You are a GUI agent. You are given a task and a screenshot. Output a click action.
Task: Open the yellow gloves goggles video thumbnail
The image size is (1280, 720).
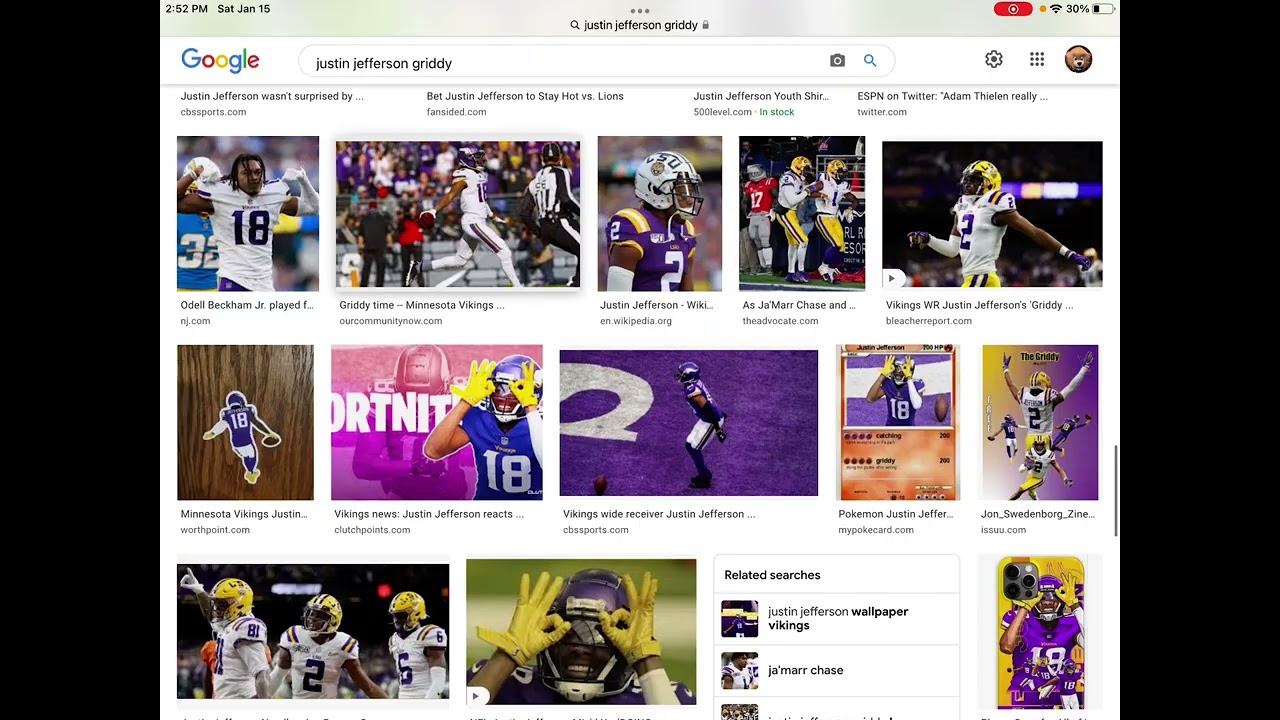tap(581, 632)
